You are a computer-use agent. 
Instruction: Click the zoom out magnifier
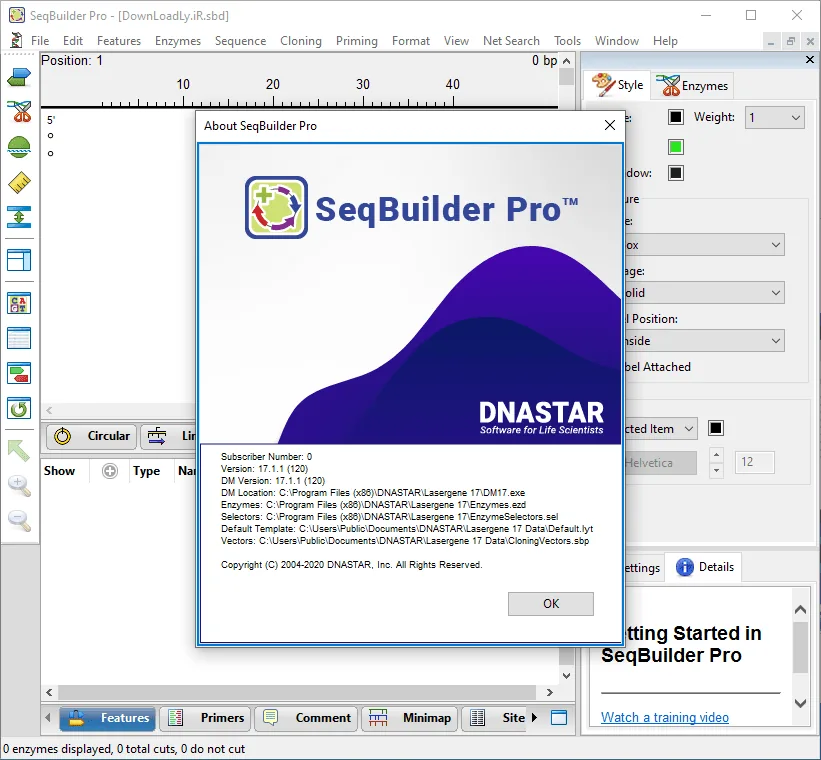point(19,521)
